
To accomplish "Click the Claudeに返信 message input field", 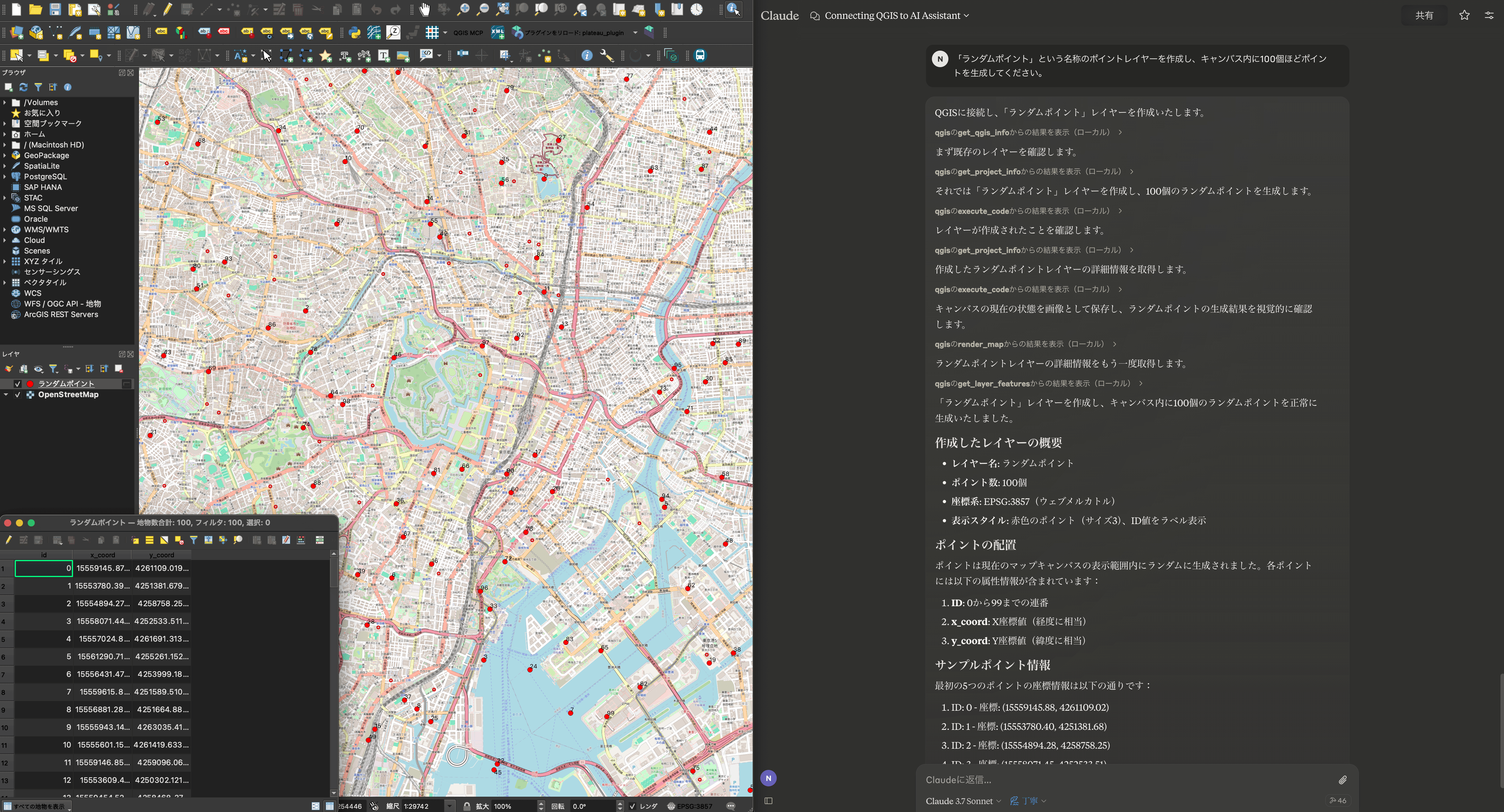I will pos(1109,780).
